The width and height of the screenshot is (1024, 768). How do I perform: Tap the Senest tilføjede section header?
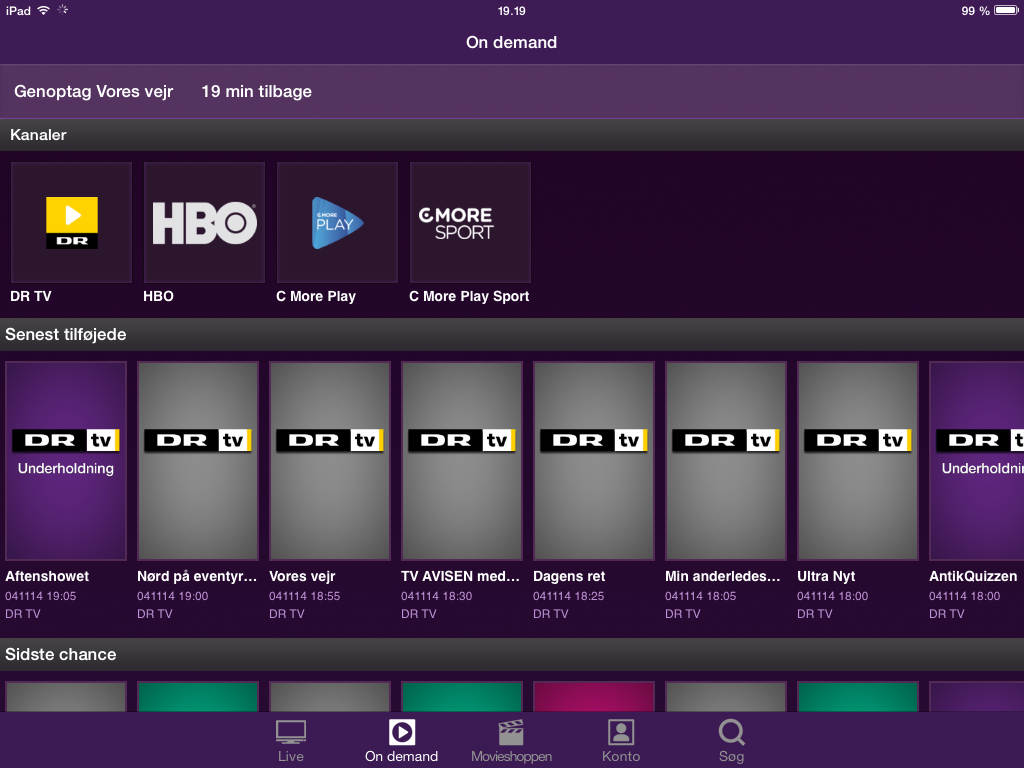click(66, 335)
